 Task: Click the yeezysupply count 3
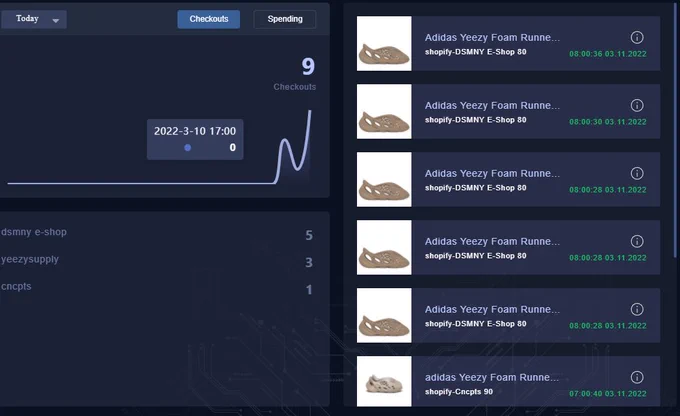[x=309, y=262]
